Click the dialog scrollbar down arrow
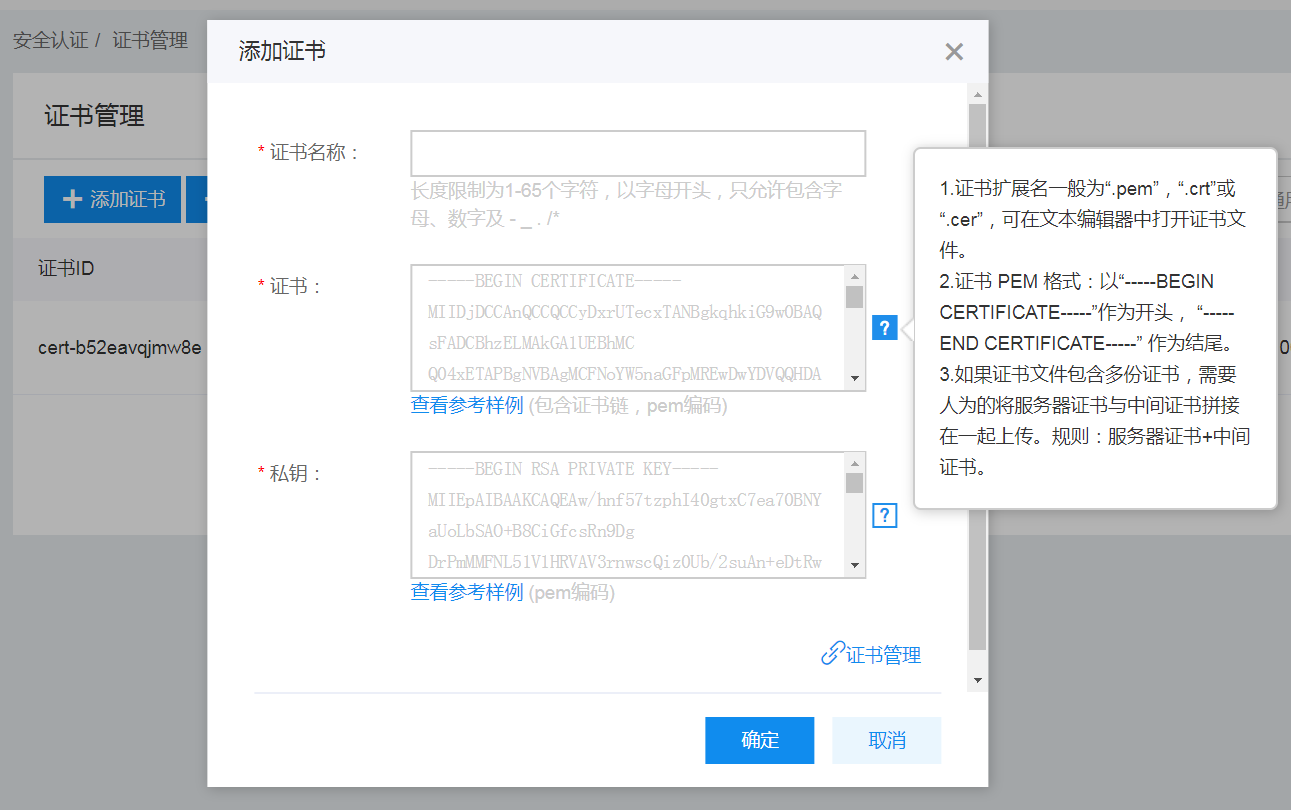 coord(978,679)
